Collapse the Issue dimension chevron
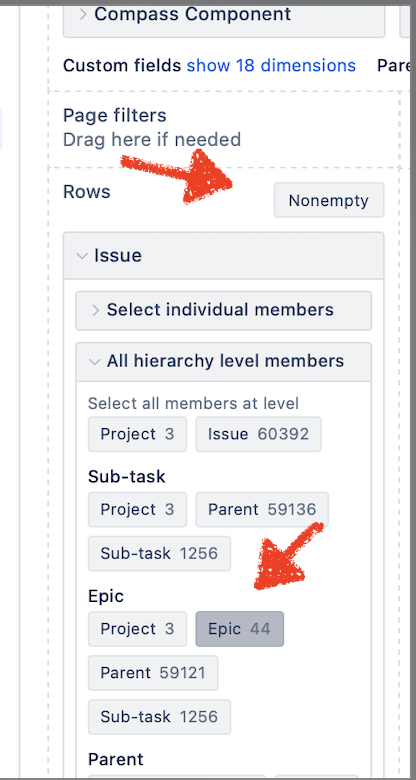 tap(82, 256)
